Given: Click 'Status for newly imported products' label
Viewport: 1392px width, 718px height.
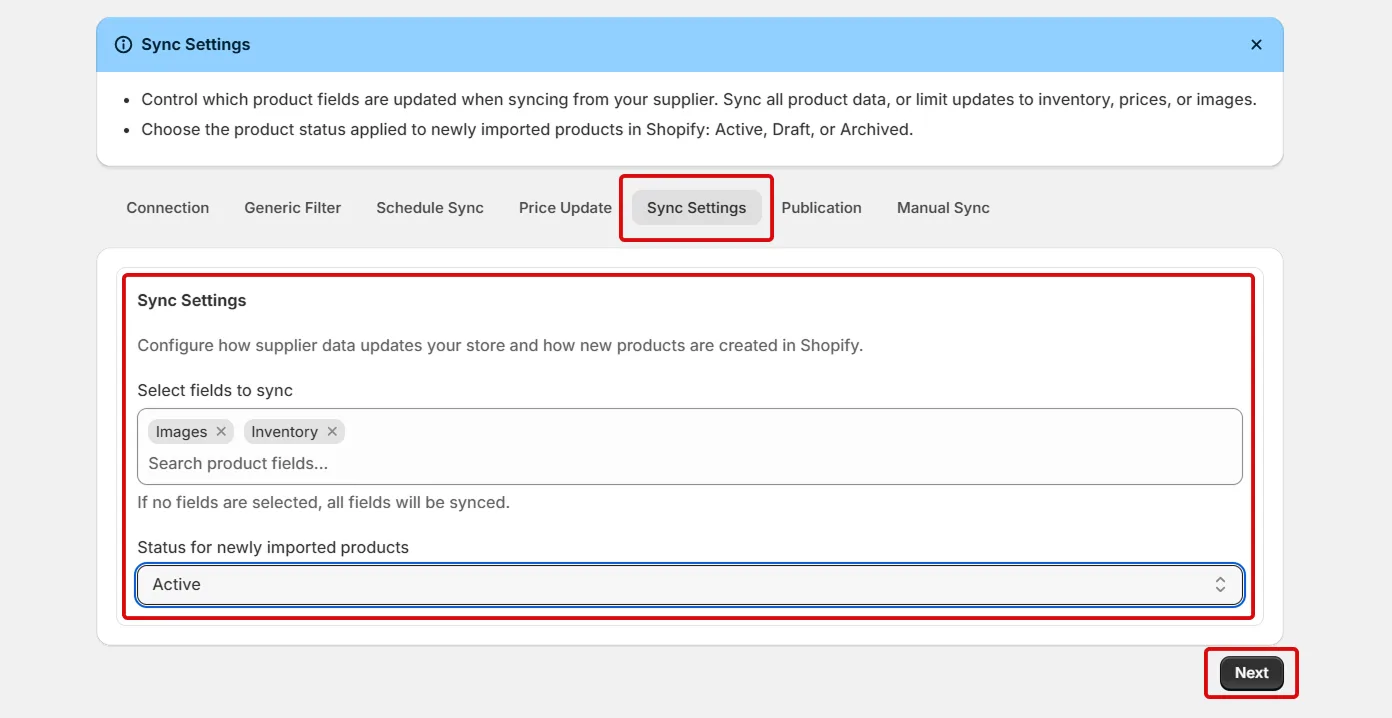Looking at the screenshot, I should [273, 548].
